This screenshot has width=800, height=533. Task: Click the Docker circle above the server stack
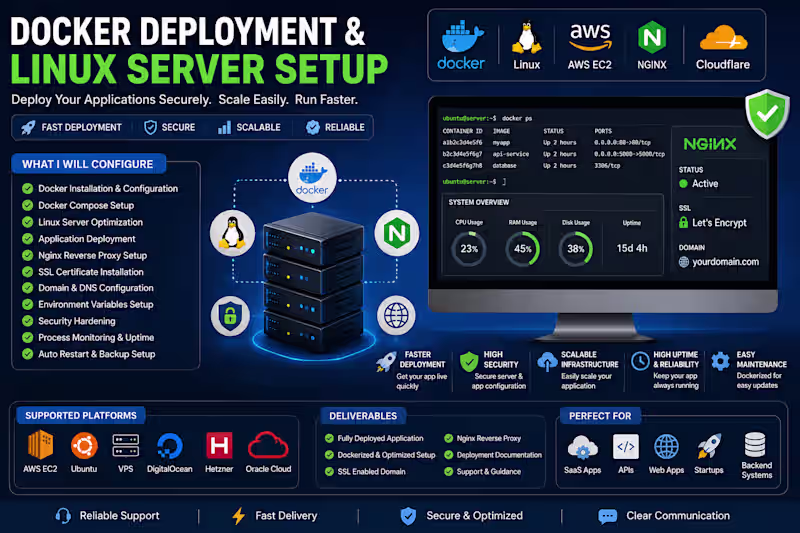[312, 177]
